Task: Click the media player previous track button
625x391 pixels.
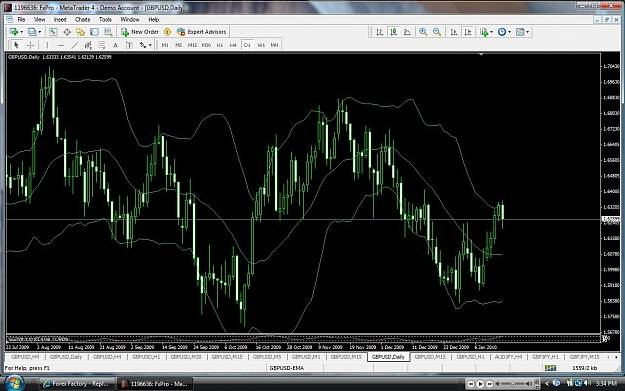Action: [x=471, y=384]
